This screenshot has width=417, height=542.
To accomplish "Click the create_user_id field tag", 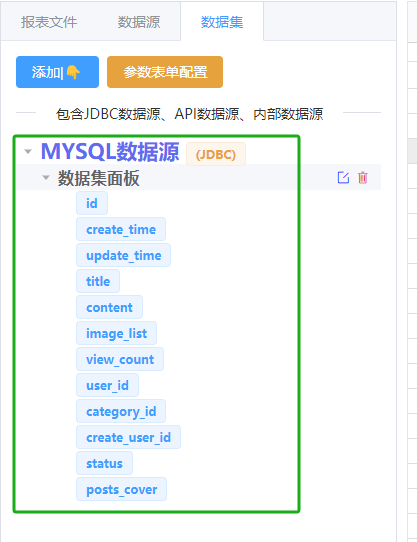I will [129, 437].
